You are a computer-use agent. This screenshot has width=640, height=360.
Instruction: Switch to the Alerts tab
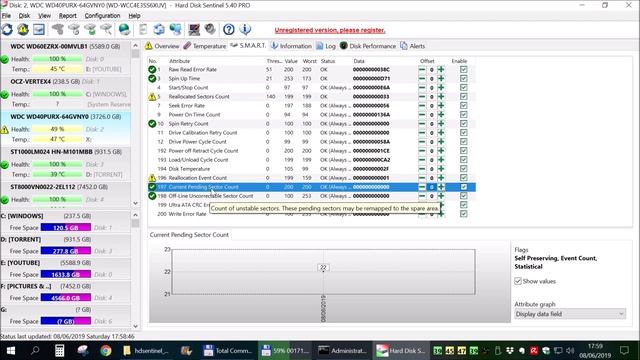point(413,46)
